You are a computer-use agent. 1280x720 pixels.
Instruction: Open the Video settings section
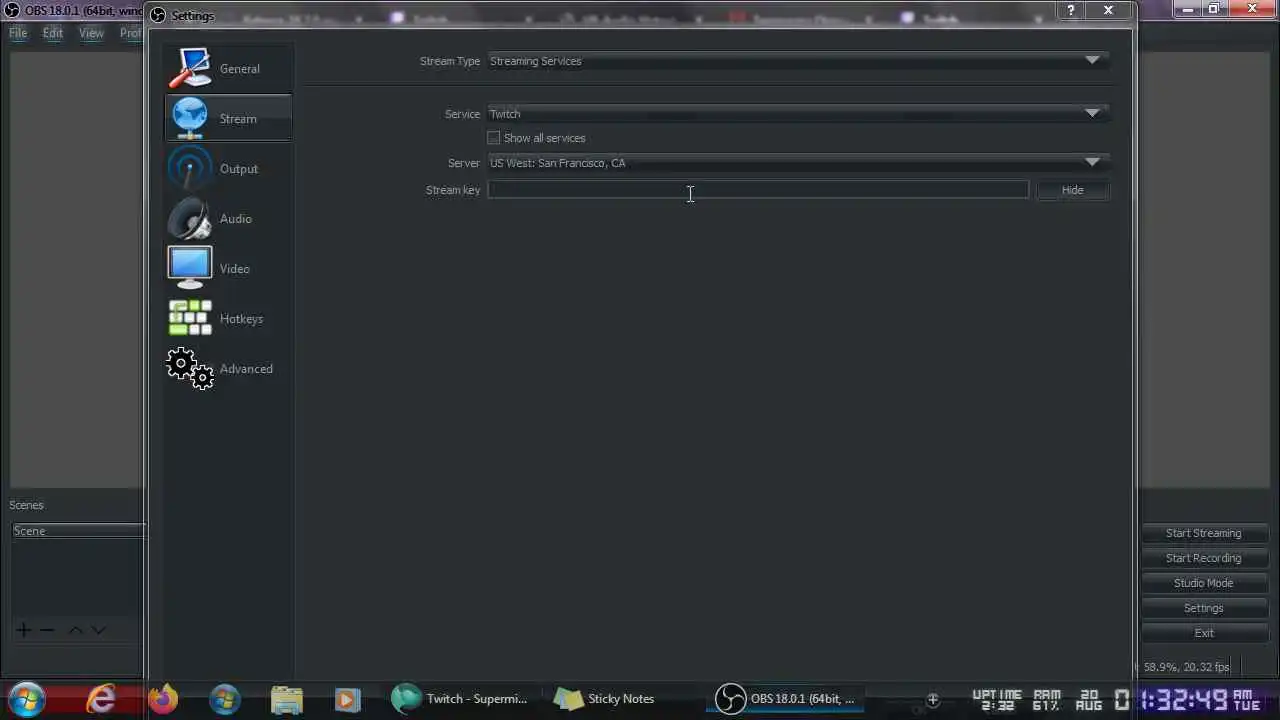pos(228,269)
